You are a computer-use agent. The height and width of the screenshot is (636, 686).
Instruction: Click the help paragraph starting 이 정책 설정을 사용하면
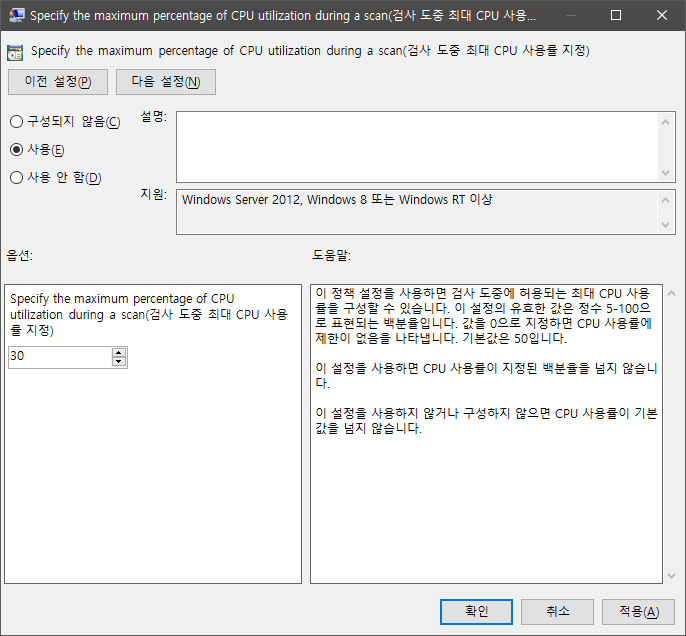[x=483, y=316]
